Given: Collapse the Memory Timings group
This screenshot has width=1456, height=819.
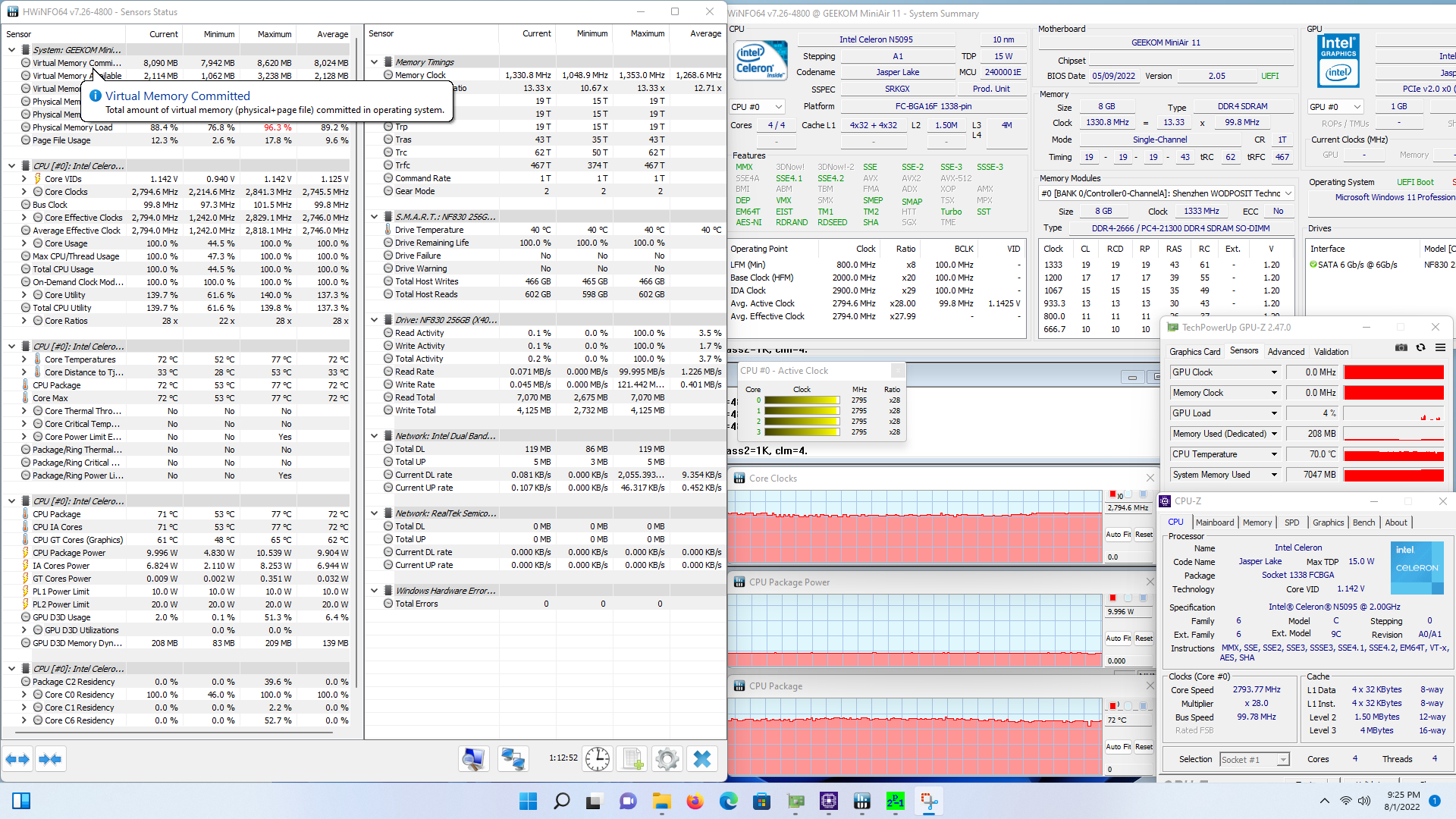Looking at the screenshot, I should point(374,62).
